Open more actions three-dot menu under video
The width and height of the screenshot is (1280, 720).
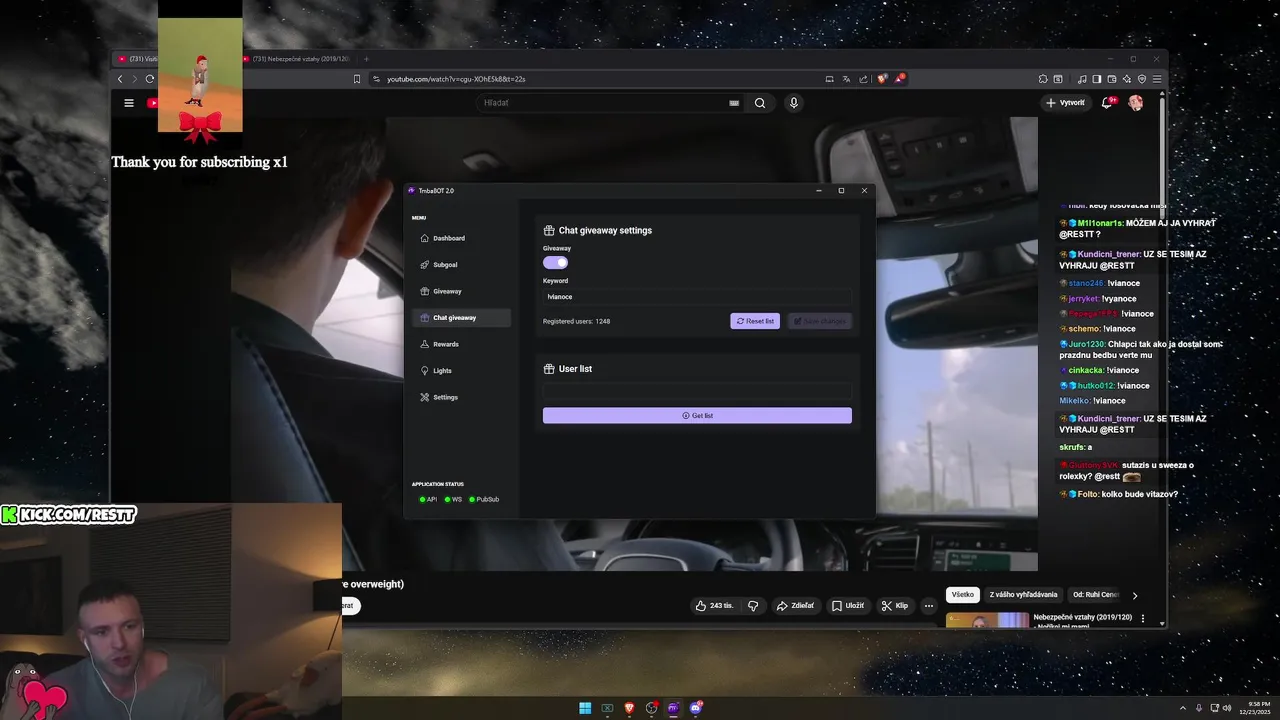928,605
